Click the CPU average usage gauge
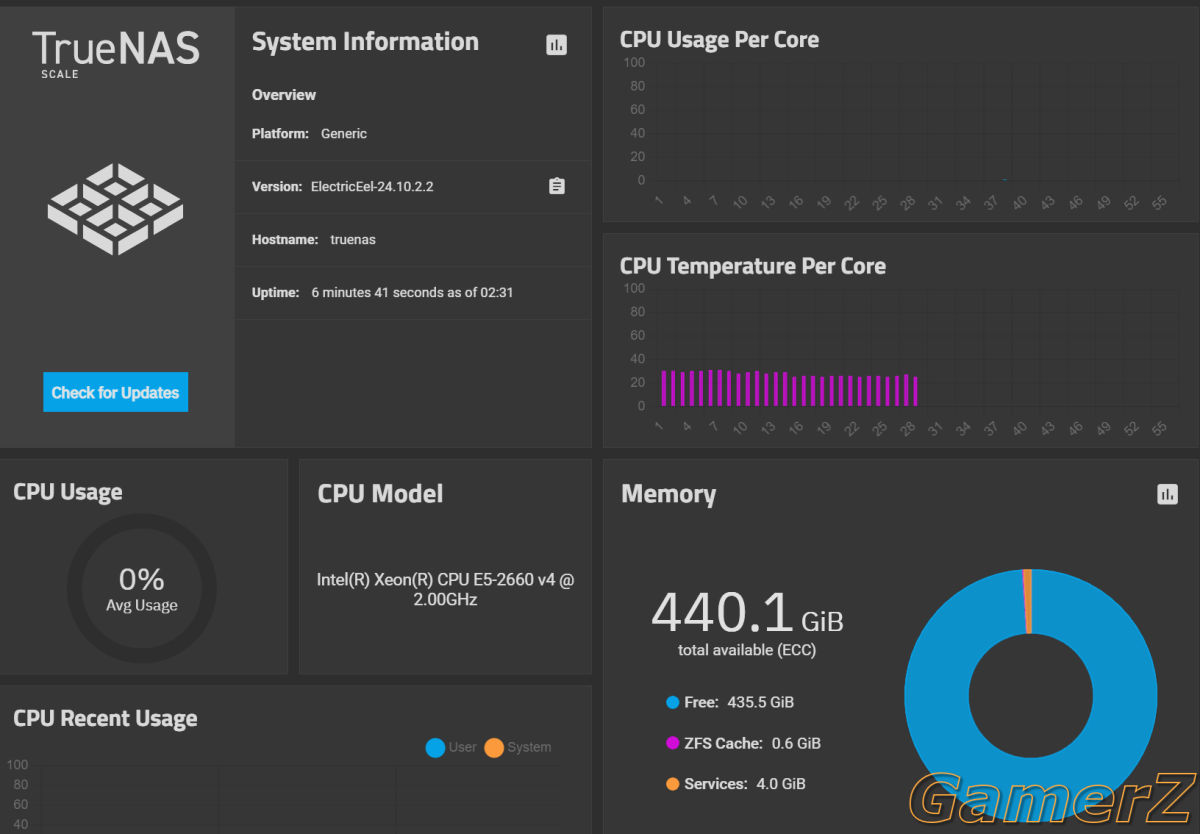The height and width of the screenshot is (834, 1200). (142, 588)
